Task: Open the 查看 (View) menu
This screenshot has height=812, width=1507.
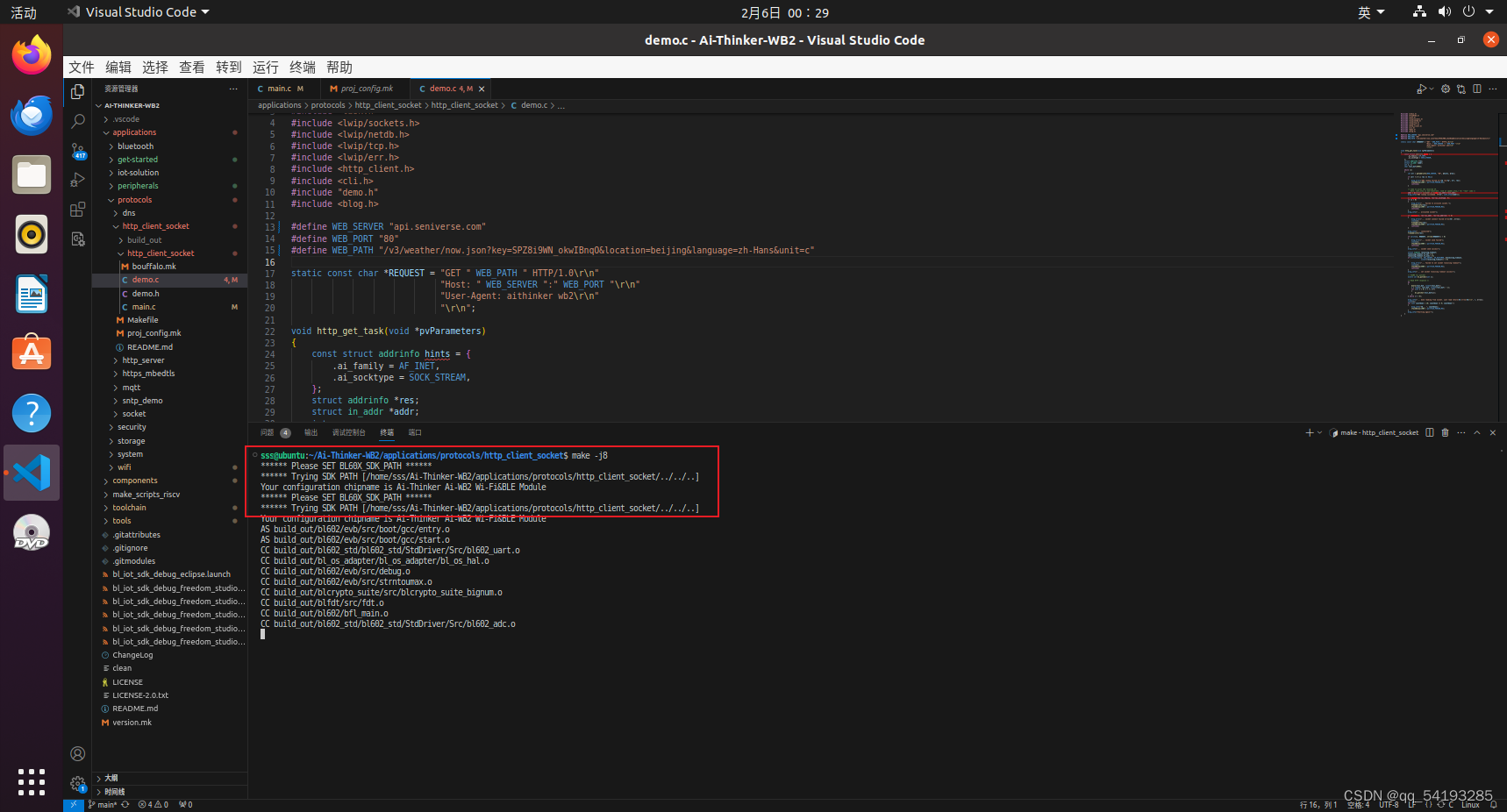Action: pos(192,68)
